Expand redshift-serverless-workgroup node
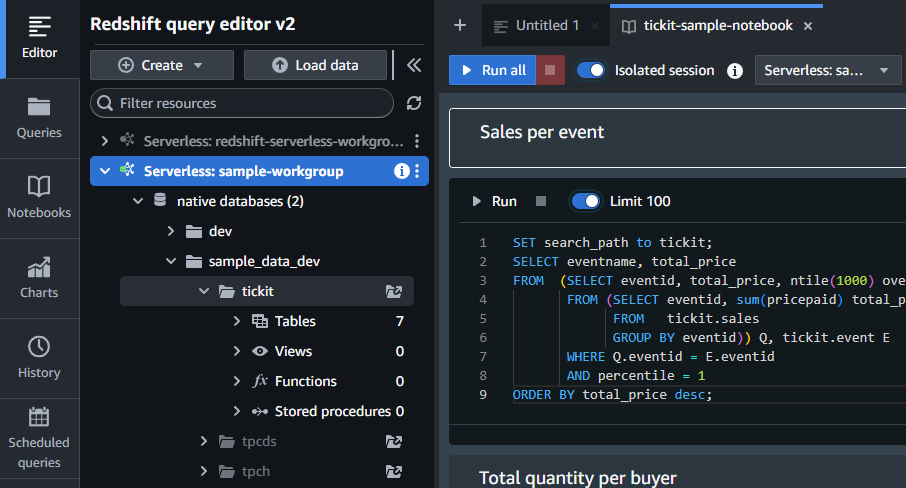This screenshot has width=906, height=488. click(x=105, y=141)
